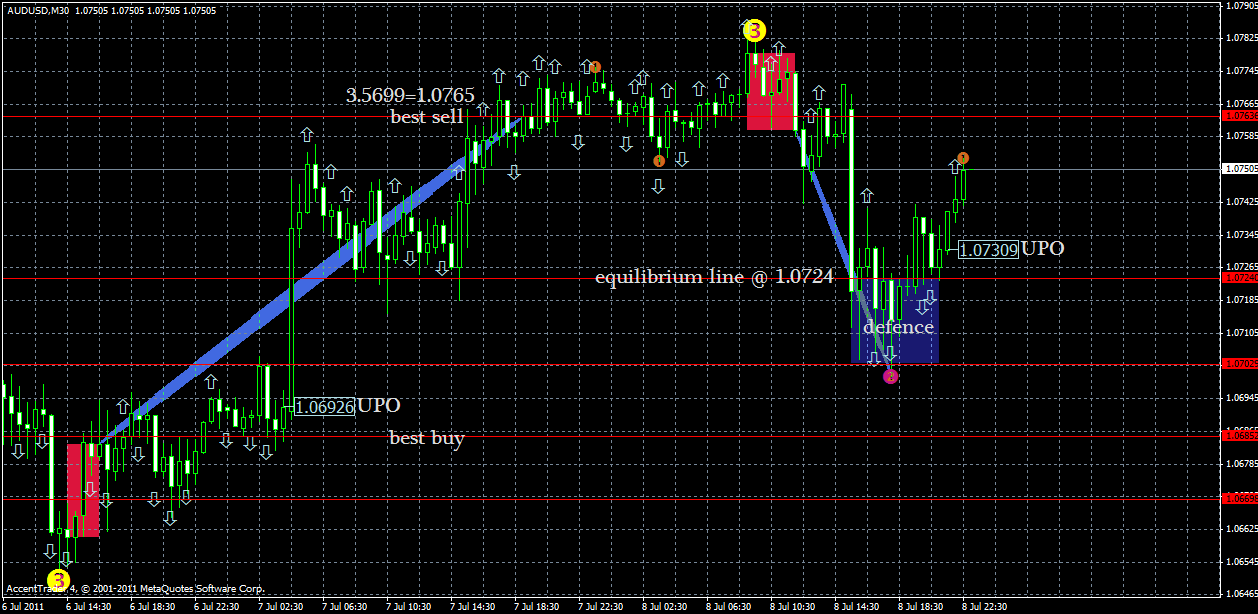Select the yellow "3" marker above the top red rectangle

[x=753, y=31]
